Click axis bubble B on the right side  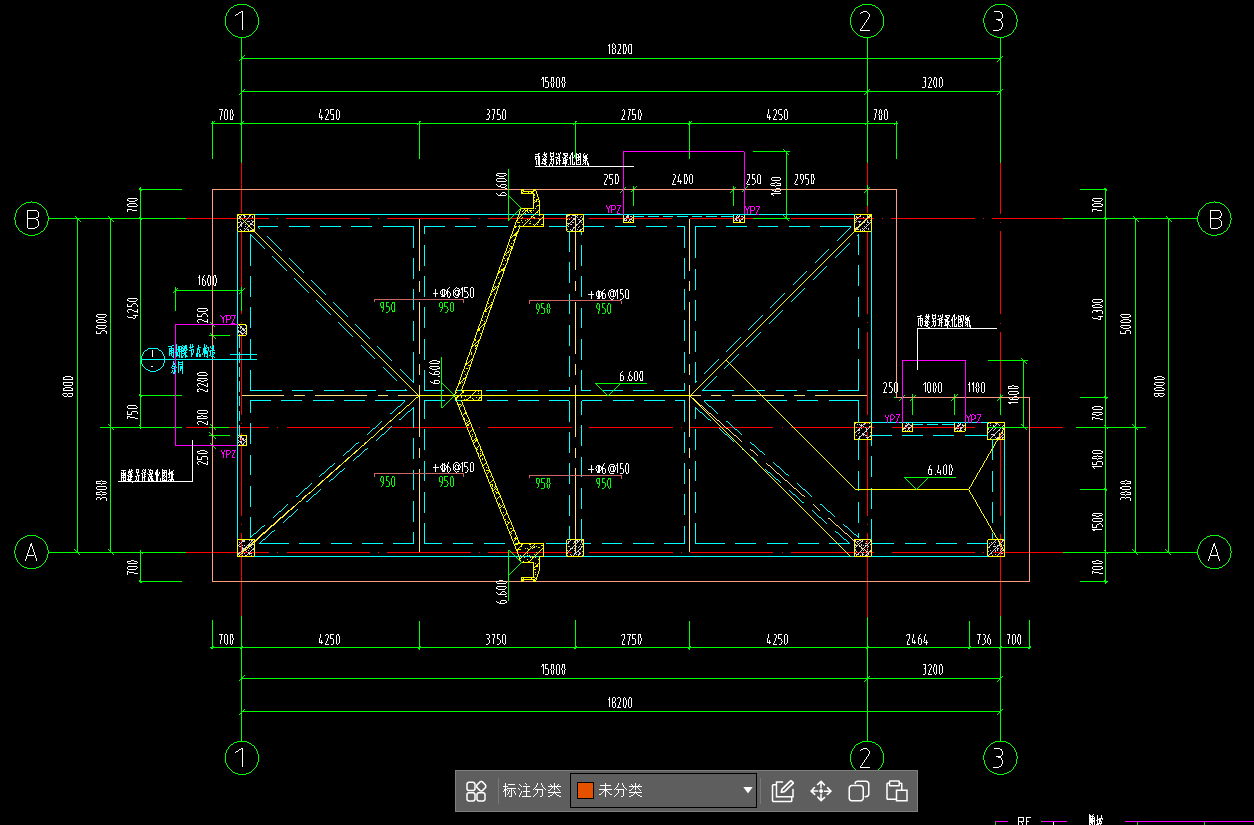[1214, 218]
